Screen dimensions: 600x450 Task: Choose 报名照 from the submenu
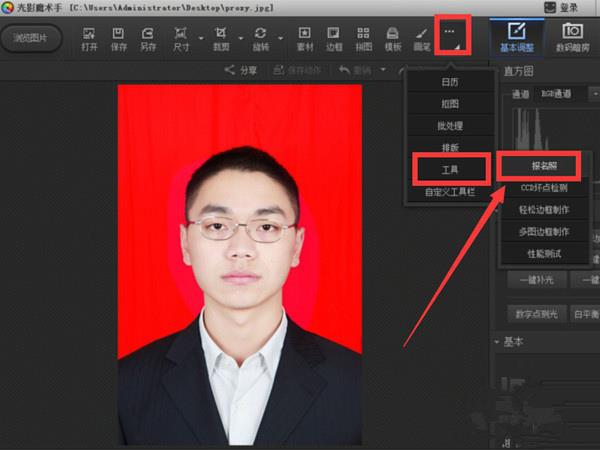(538, 164)
